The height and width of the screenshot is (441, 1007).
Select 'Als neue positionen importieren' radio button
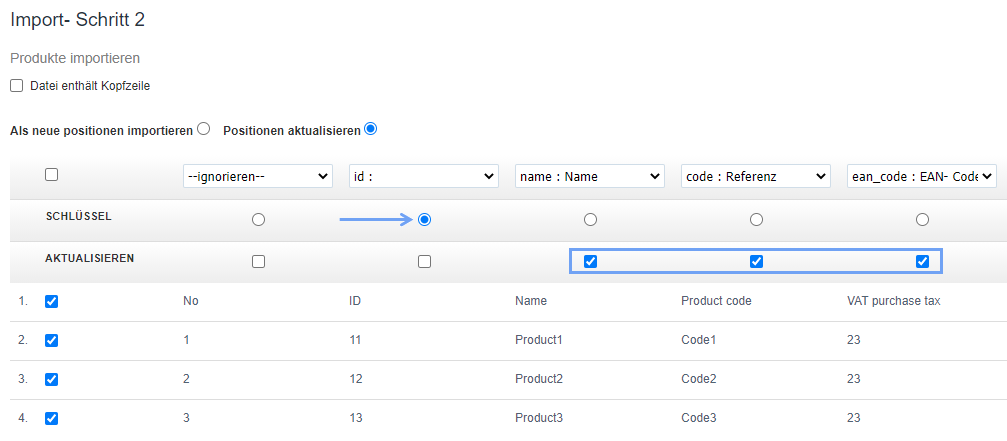[x=204, y=129]
